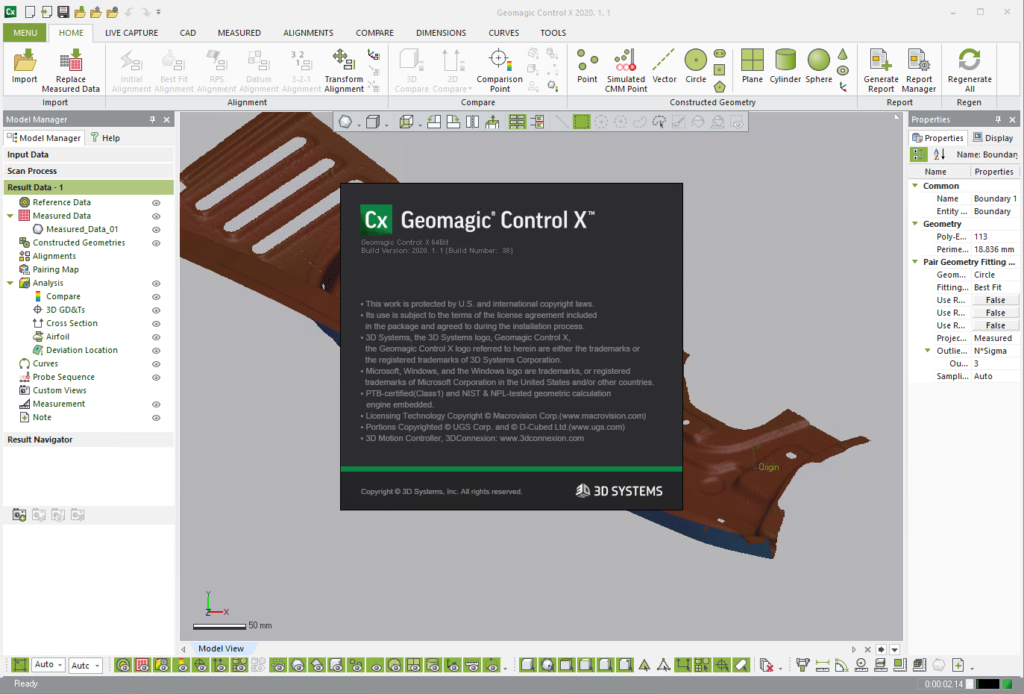Click Replace Measured Data icon
Viewport: 1024px width, 694px height.
point(71,70)
